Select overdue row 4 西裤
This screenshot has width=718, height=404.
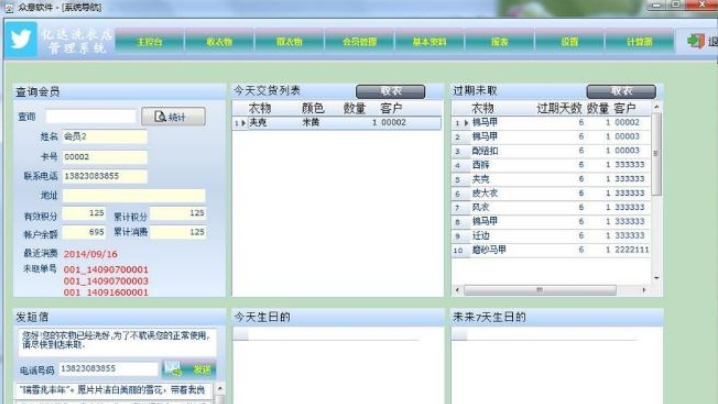(x=551, y=164)
